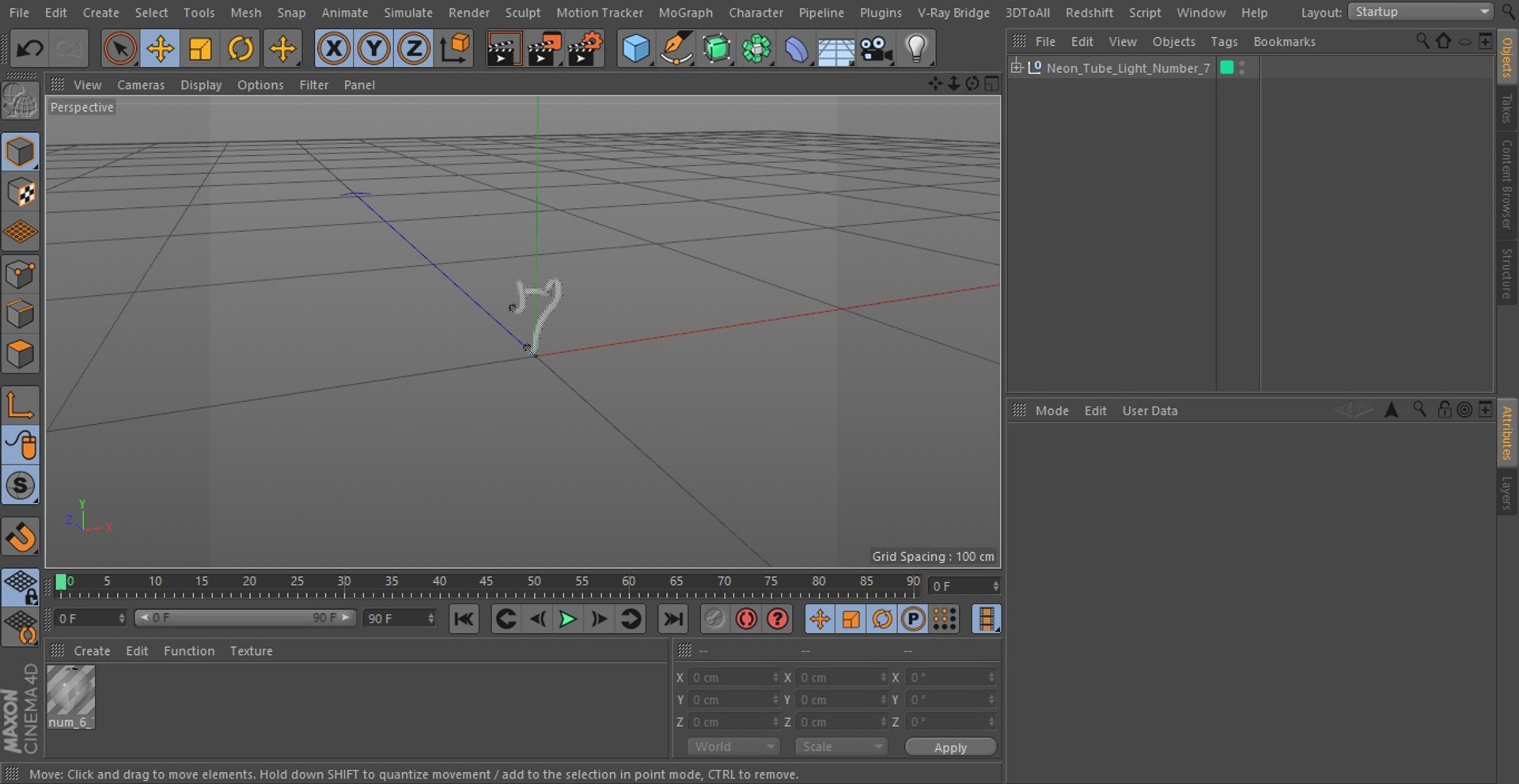Click the green layer color swatch of Neon_Tube_Light_Number_7
Screen dimensions: 1519x784
click(1227, 68)
